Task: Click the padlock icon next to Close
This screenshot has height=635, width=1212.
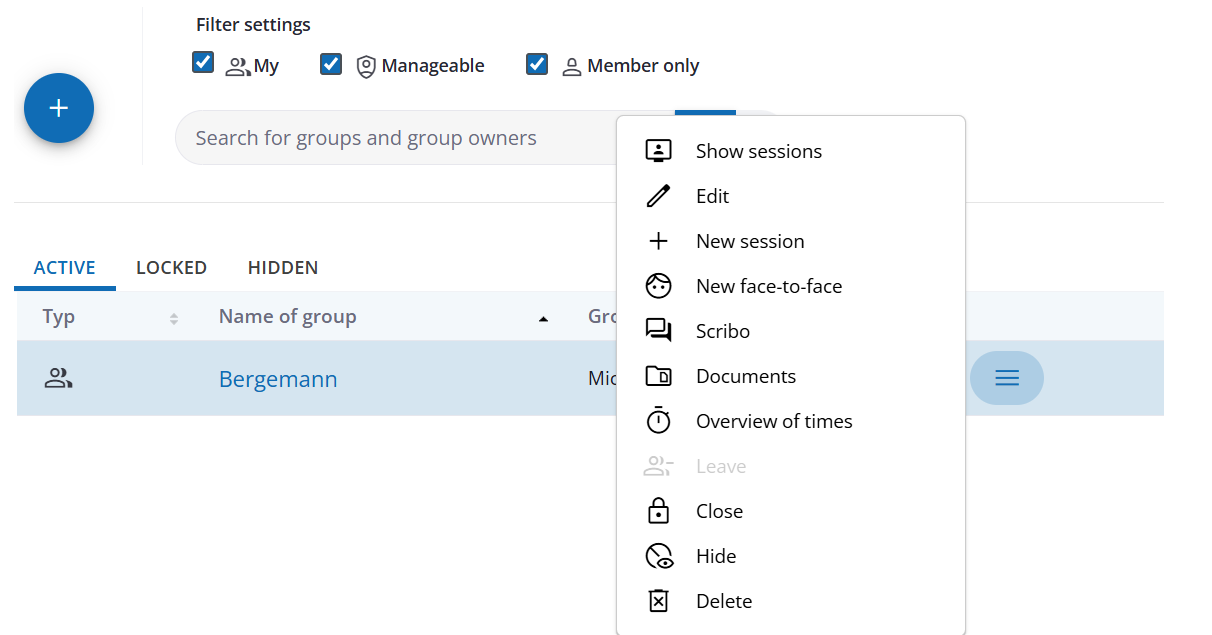Action: pos(659,510)
